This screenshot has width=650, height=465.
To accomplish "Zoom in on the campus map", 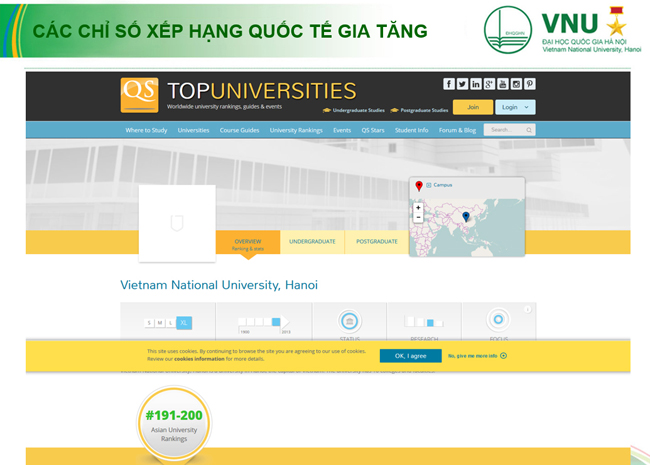I will coord(418,207).
